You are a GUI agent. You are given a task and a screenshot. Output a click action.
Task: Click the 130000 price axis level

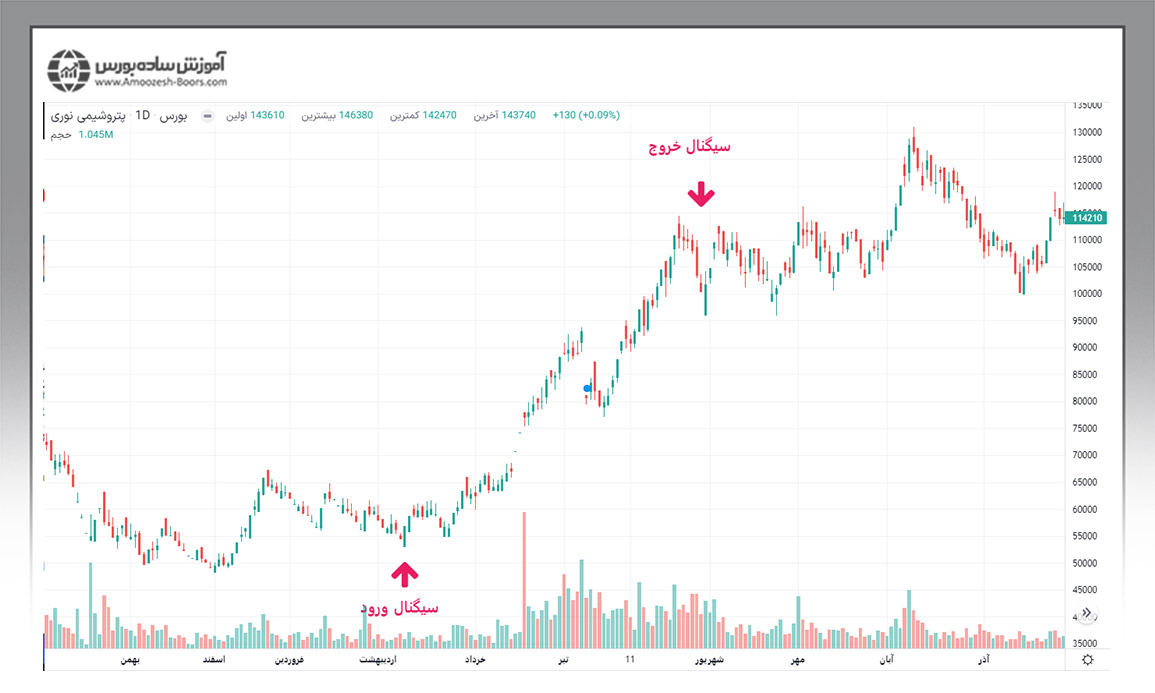tap(1086, 132)
